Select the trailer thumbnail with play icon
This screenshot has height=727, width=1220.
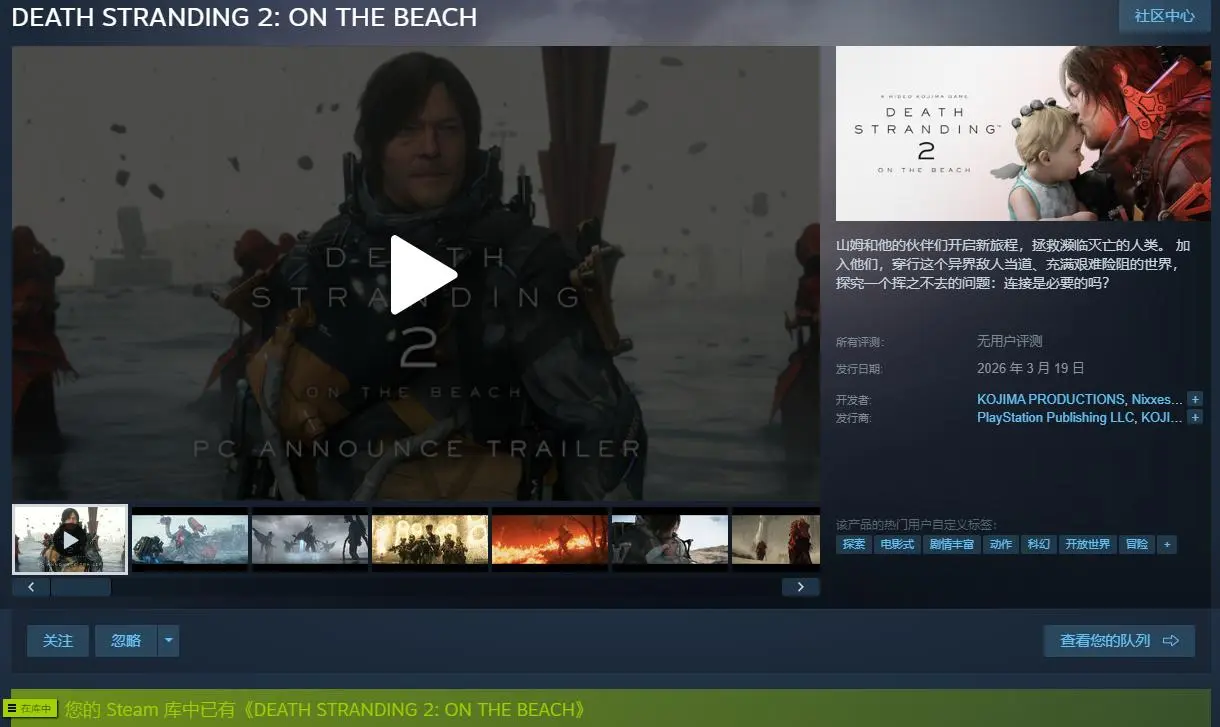70,539
